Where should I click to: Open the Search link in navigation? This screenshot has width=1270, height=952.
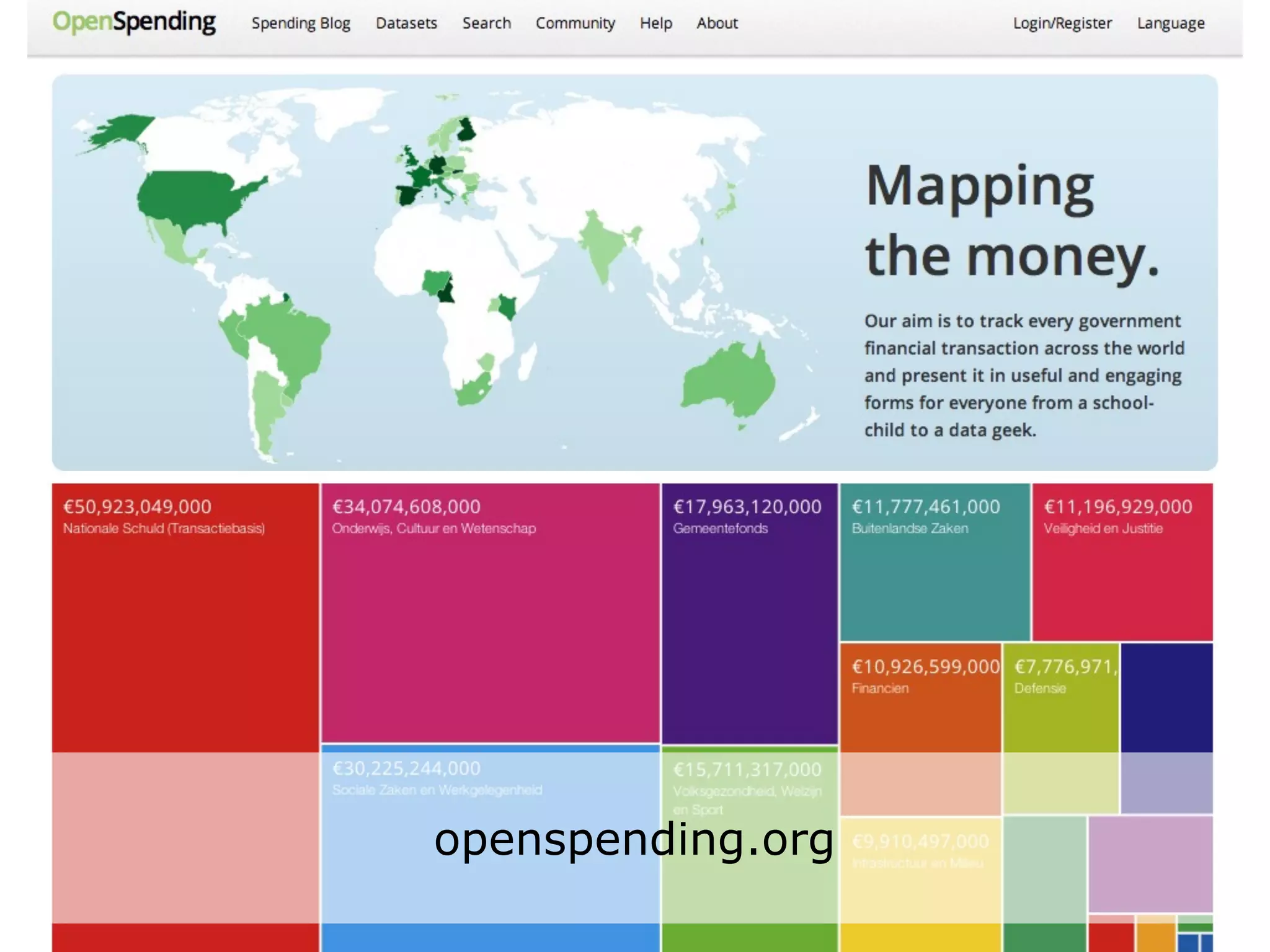pos(486,24)
